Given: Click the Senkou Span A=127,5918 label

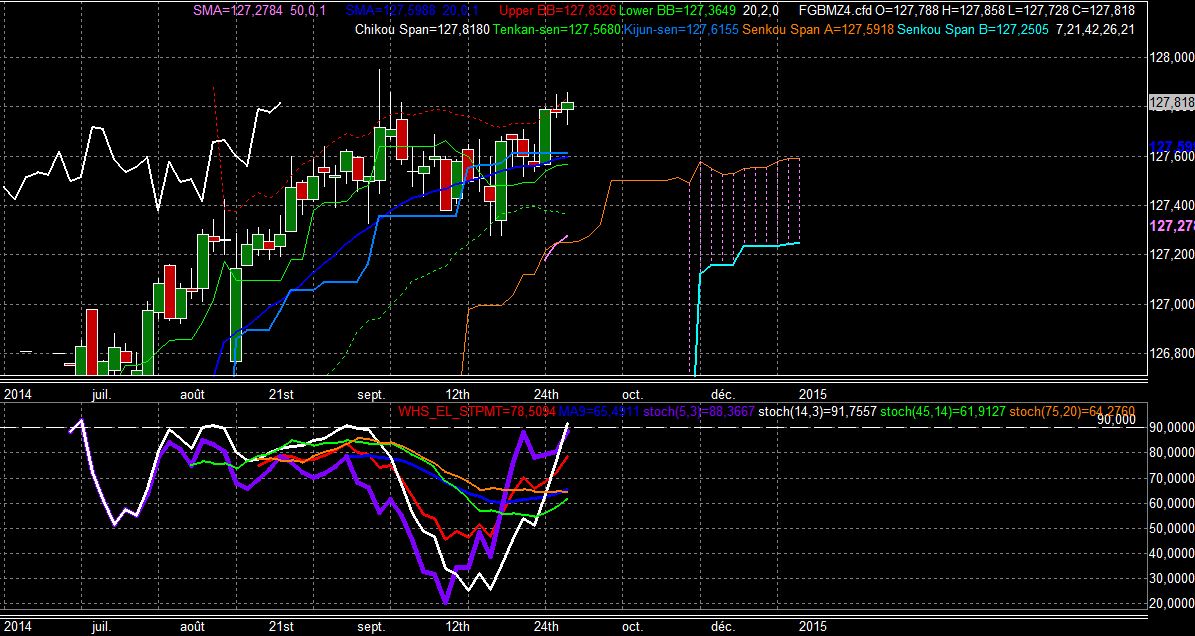Looking at the screenshot, I should (x=819, y=30).
